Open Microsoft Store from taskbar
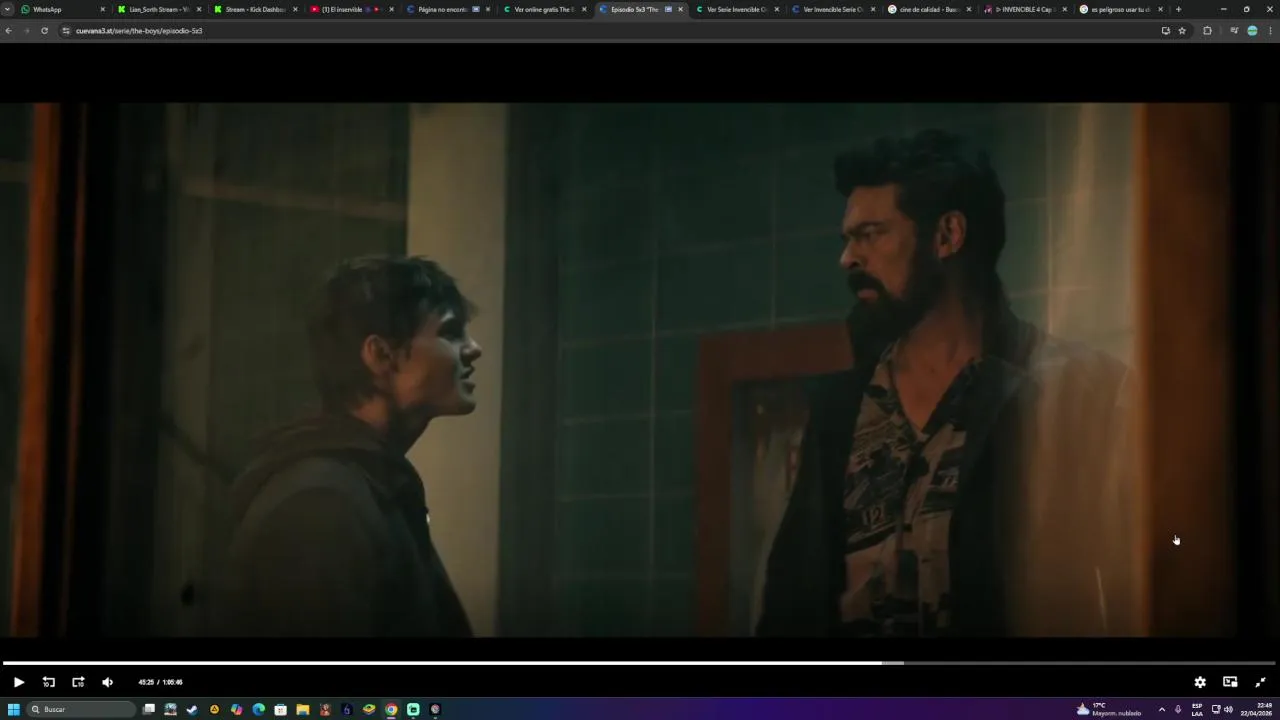Image resolution: width=1280 pixels, height=720 pixels. coord(280,709)
